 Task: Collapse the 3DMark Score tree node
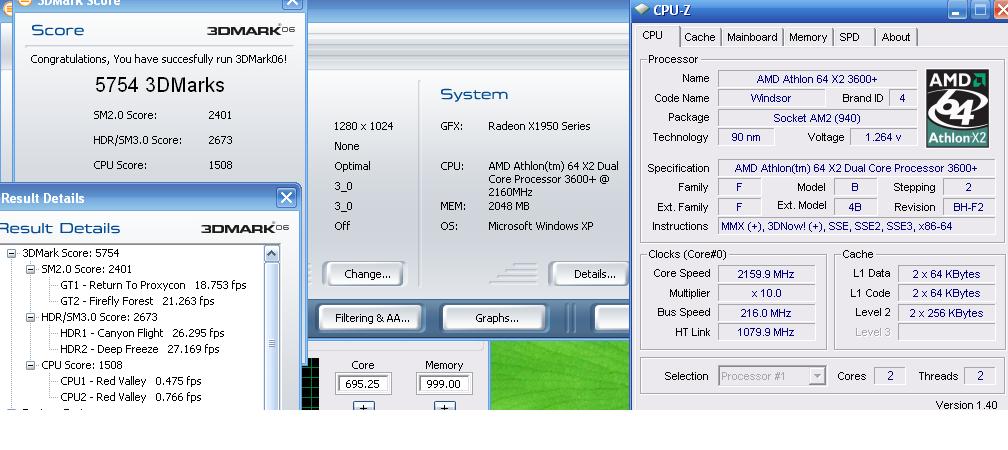[x=12, y=253]
